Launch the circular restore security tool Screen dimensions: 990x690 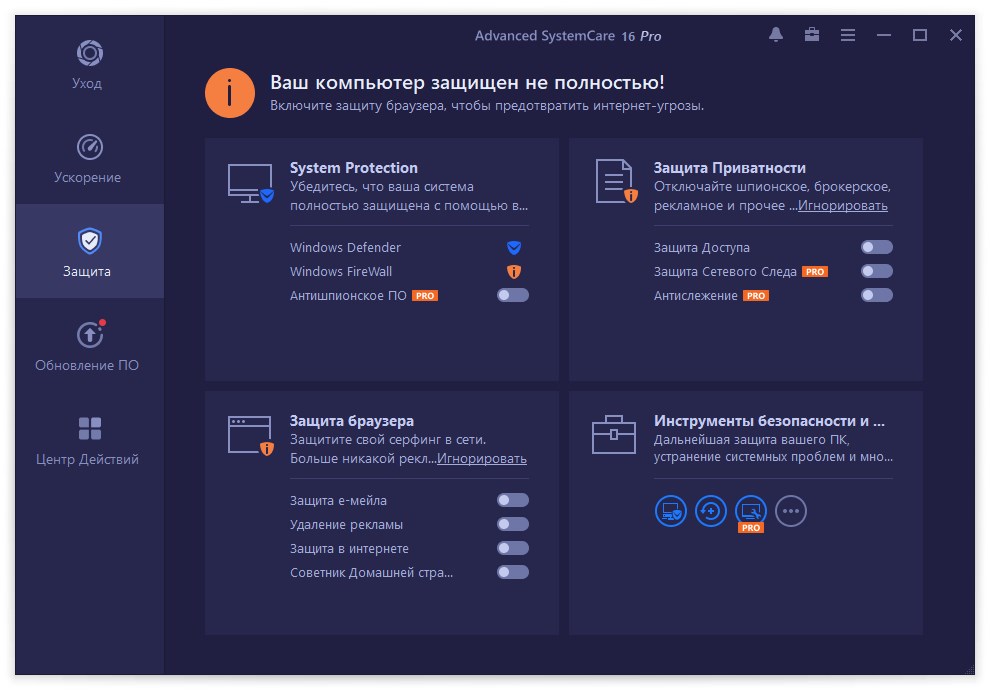click(711, 511)
